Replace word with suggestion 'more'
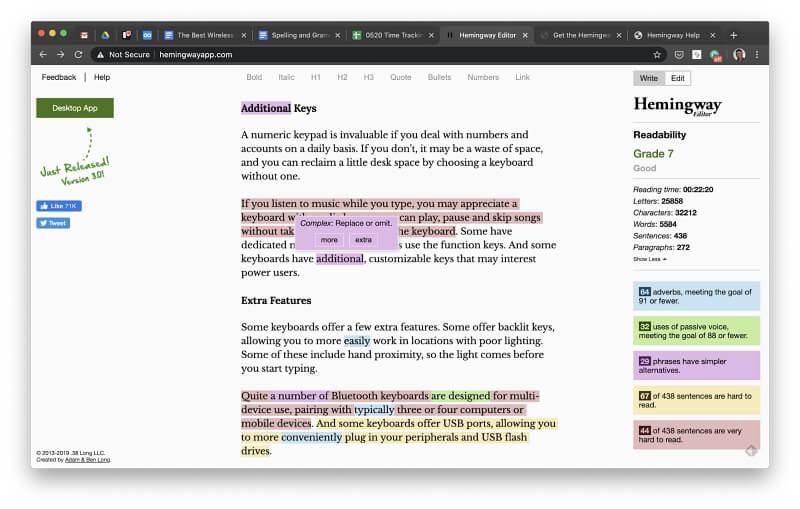 pyautogui.click(x=329, y=240)
